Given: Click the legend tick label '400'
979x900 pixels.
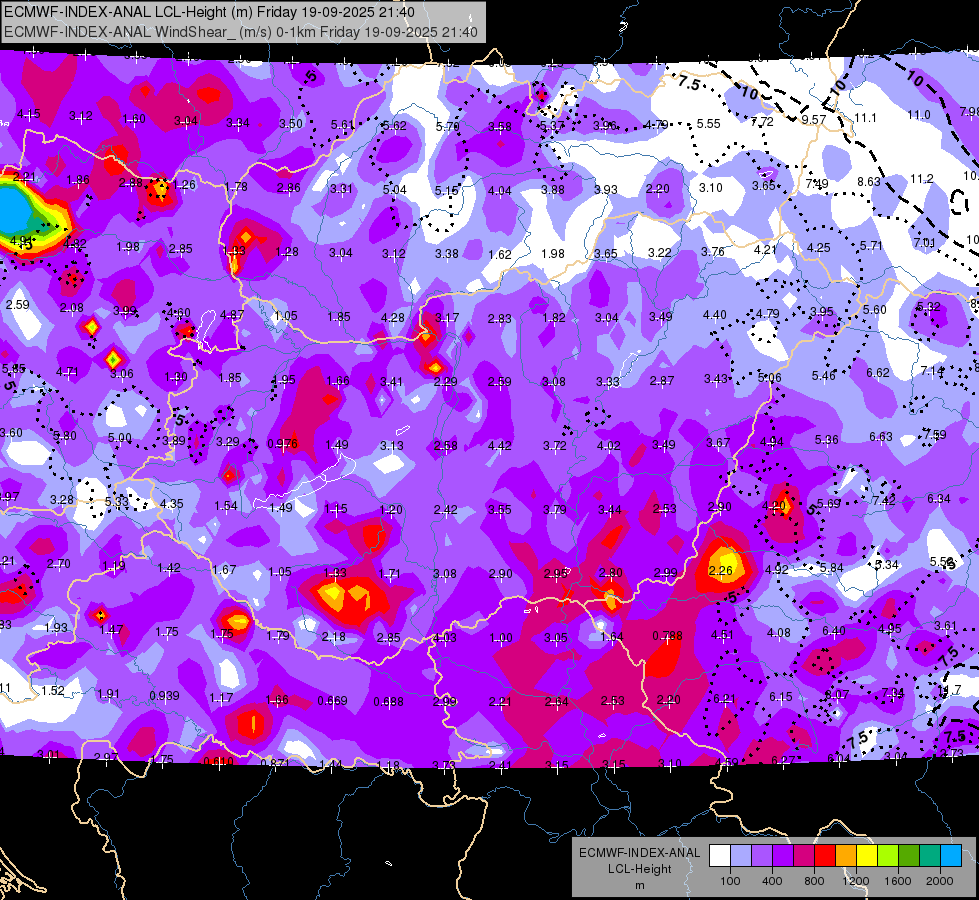Looking at the screenshot, I should [x=772, y=881].
